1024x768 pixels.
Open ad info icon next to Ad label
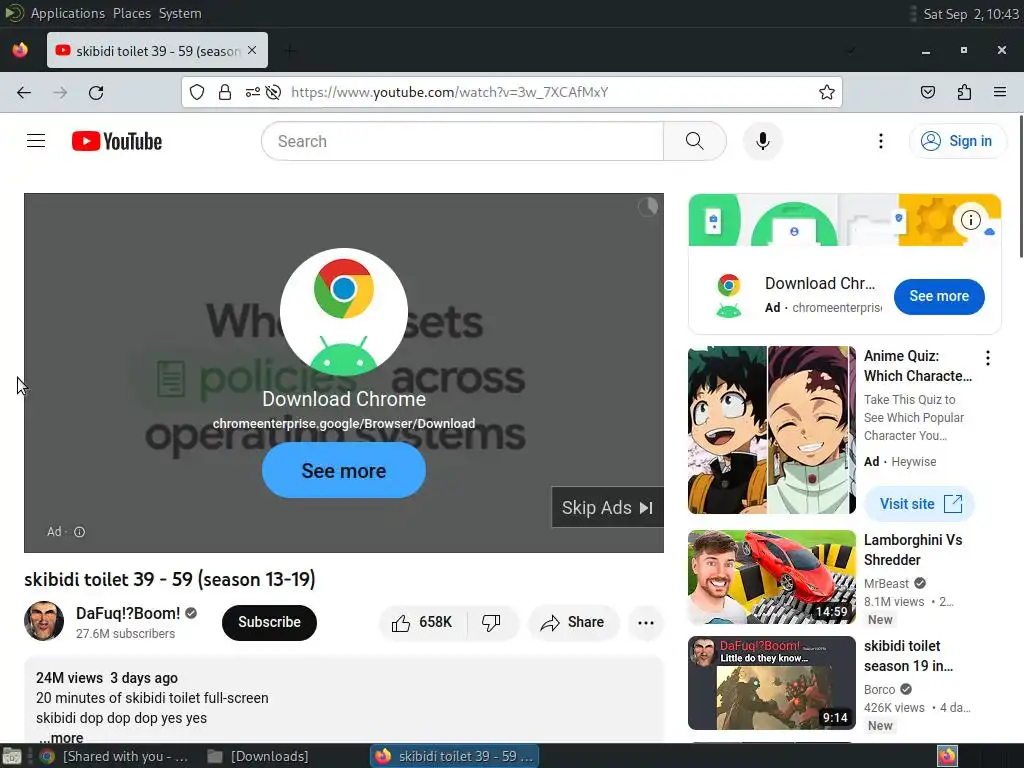pos(80,532)
